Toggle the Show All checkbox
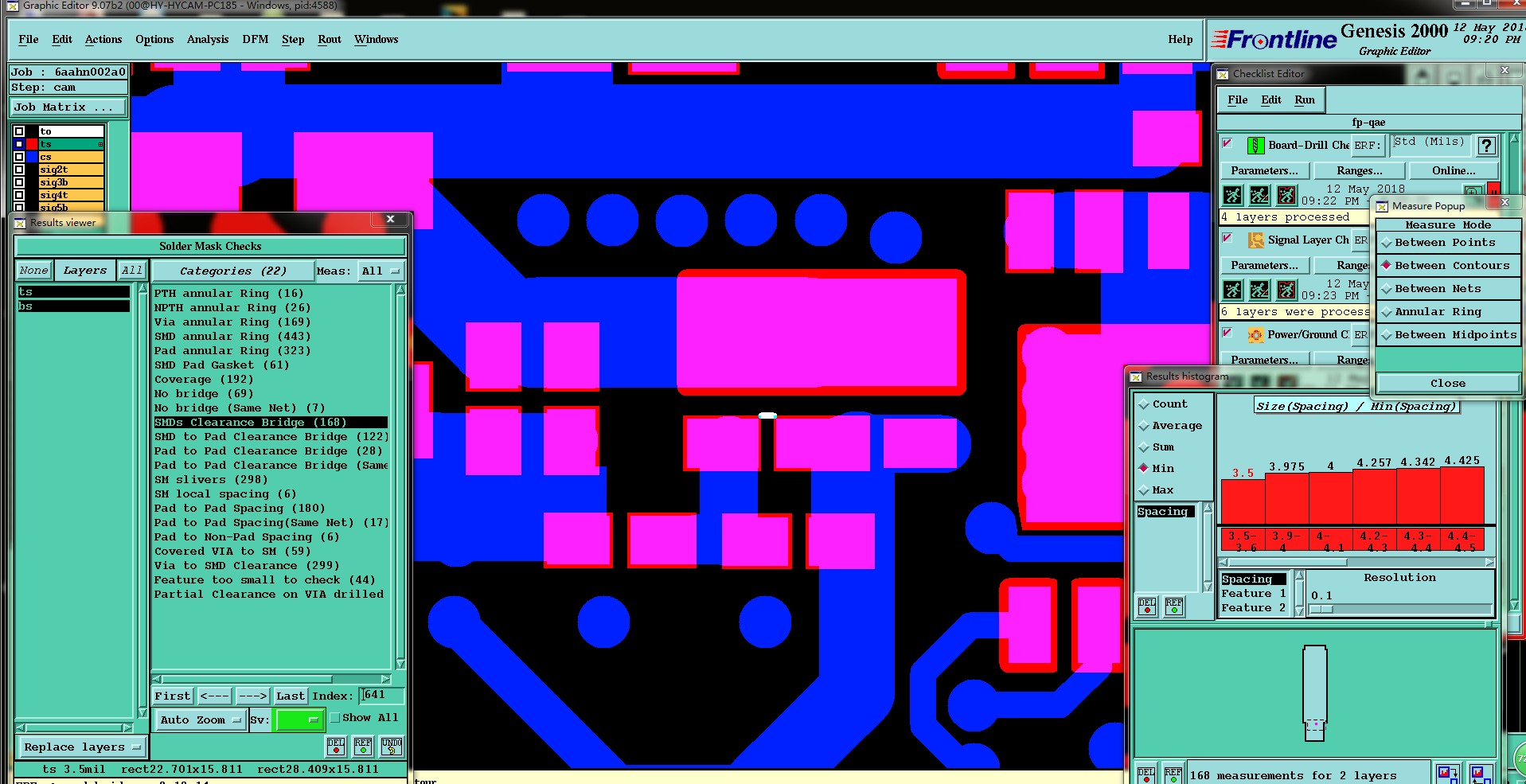Viewport: 1526px width, 784px height. pyautogui.click(x=335, y=718)
